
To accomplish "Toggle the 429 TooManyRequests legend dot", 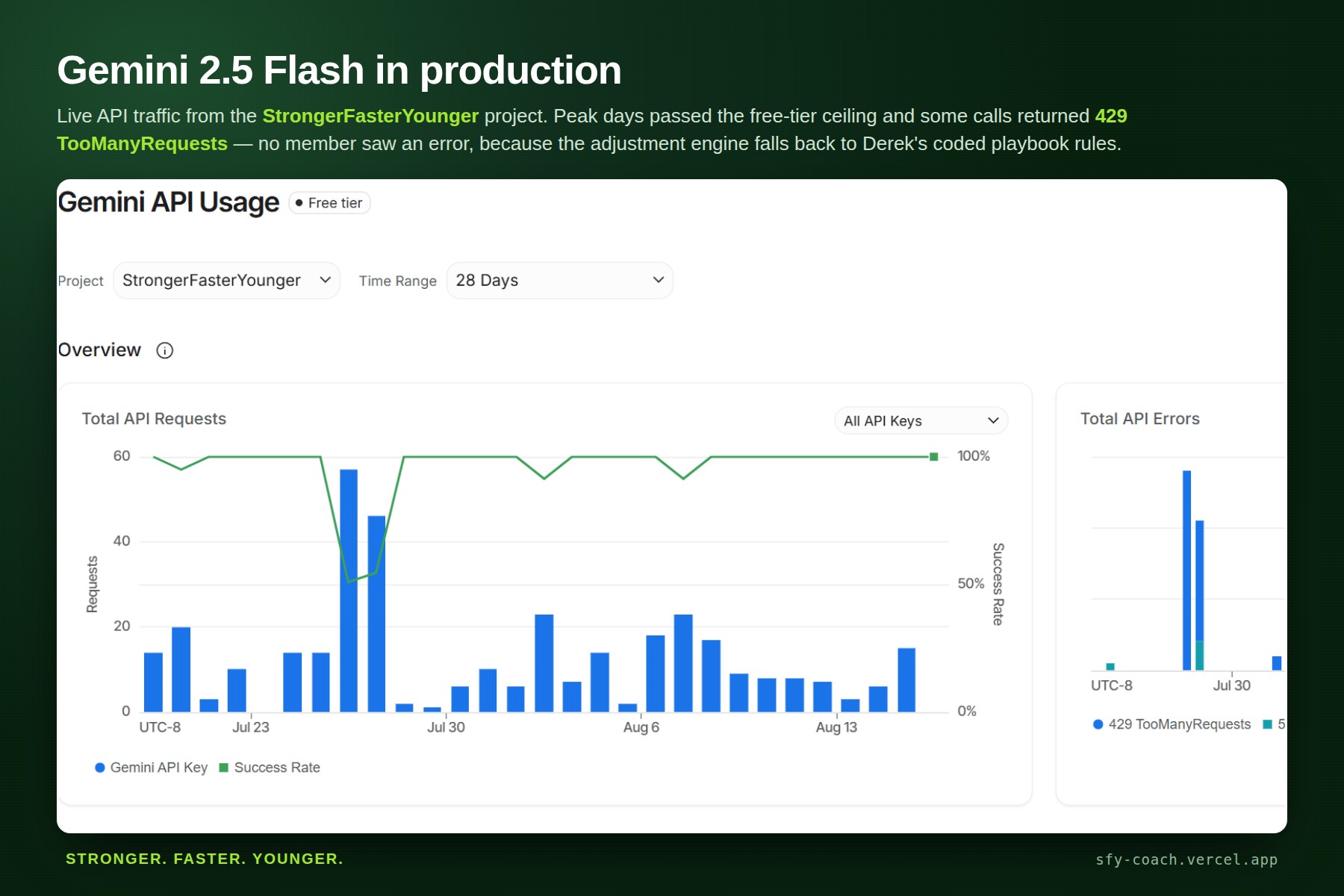I will (1098, 724).
